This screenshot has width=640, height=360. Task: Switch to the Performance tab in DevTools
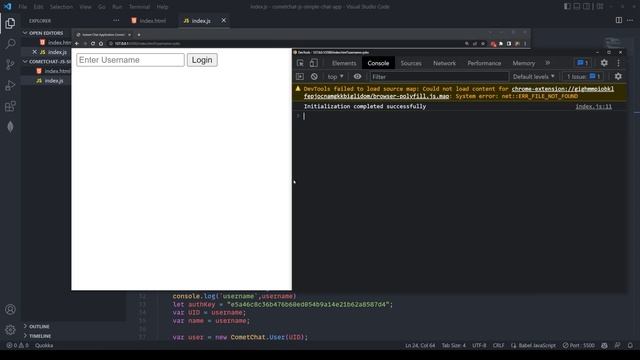(484, 63)
